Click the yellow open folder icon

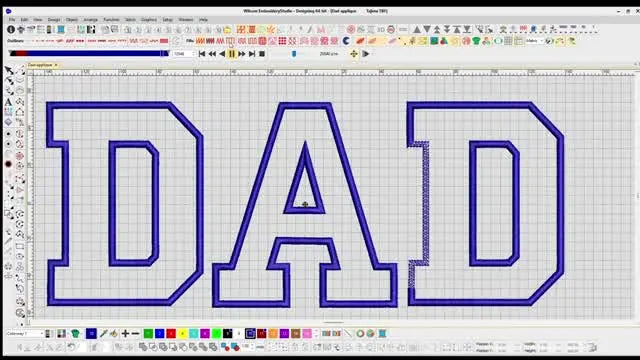pyautogui.click(x=227, y=29)
